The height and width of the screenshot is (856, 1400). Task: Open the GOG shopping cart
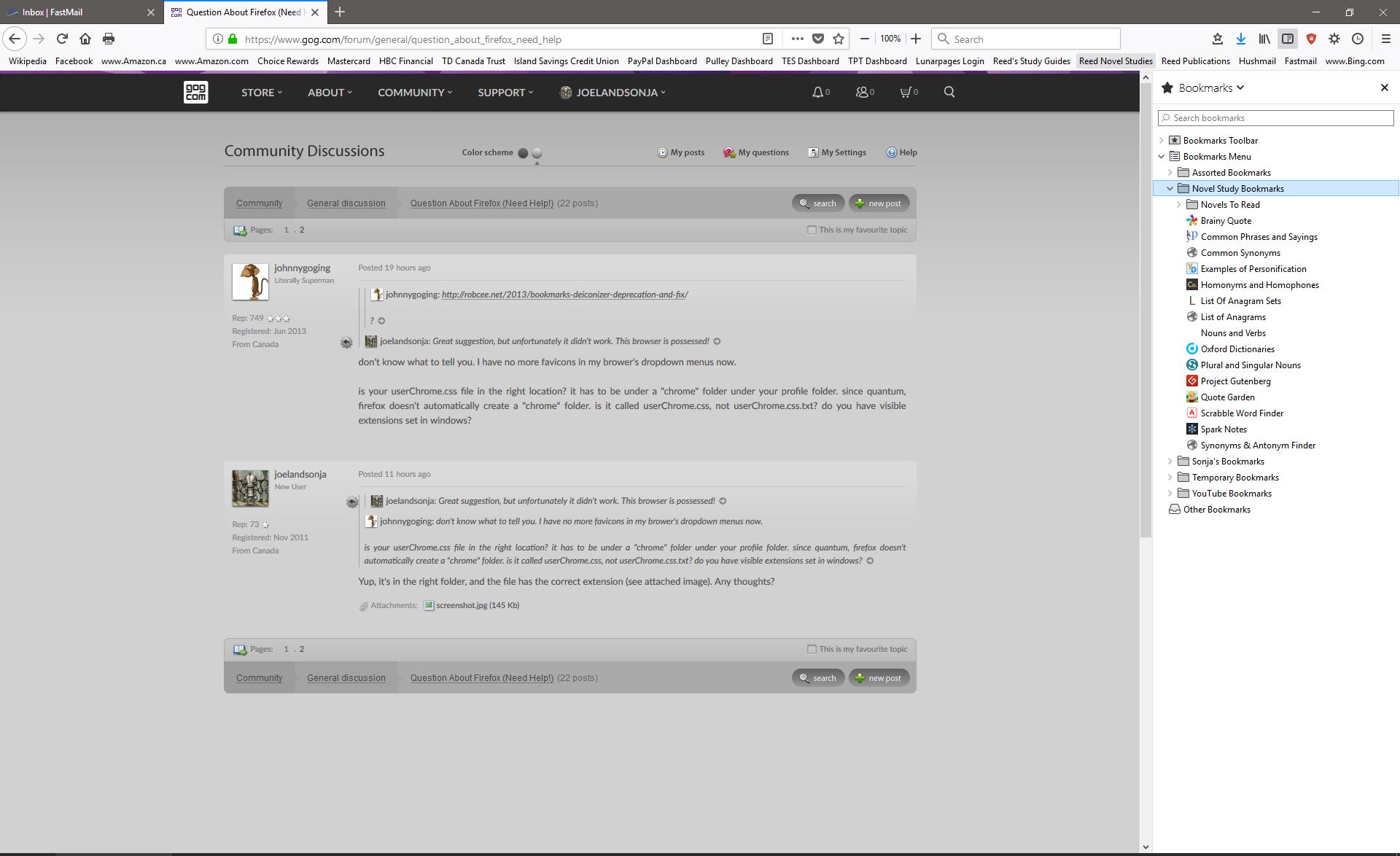[x=909, y=92]
